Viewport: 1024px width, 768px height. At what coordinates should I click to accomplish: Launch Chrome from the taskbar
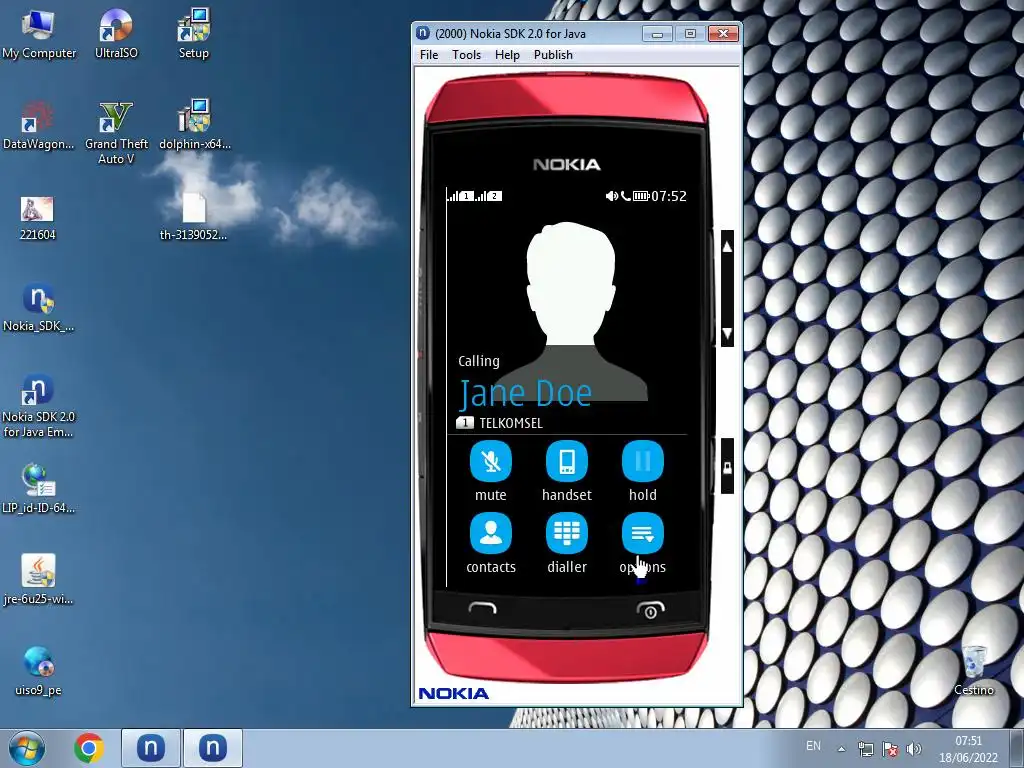89,748
